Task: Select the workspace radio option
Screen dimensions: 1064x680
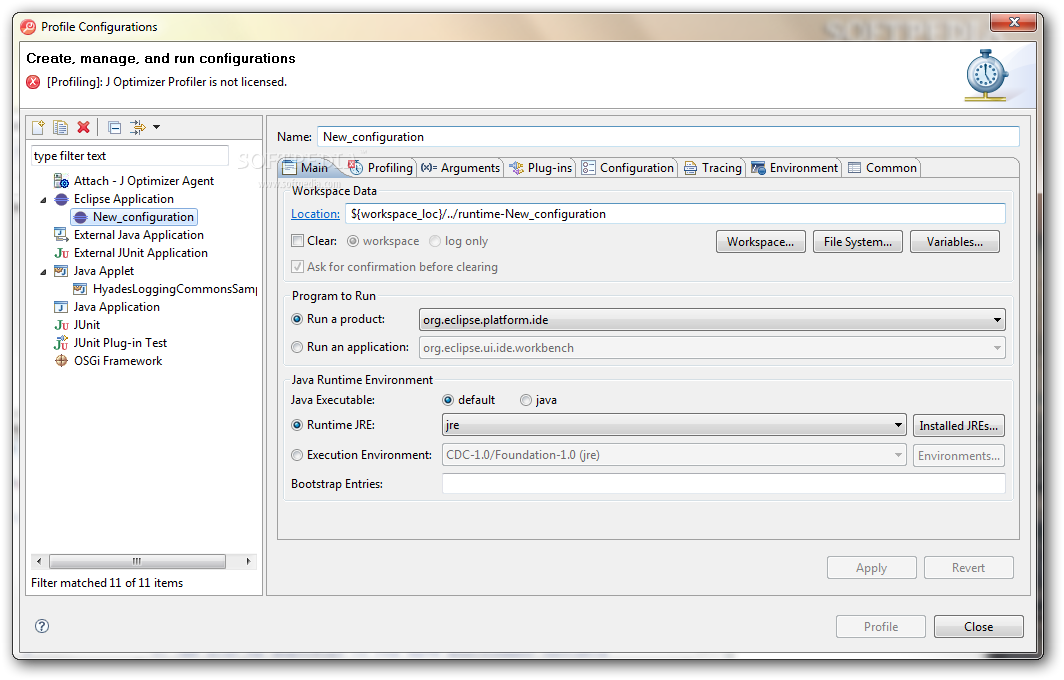Action: (x=353, y=241)
